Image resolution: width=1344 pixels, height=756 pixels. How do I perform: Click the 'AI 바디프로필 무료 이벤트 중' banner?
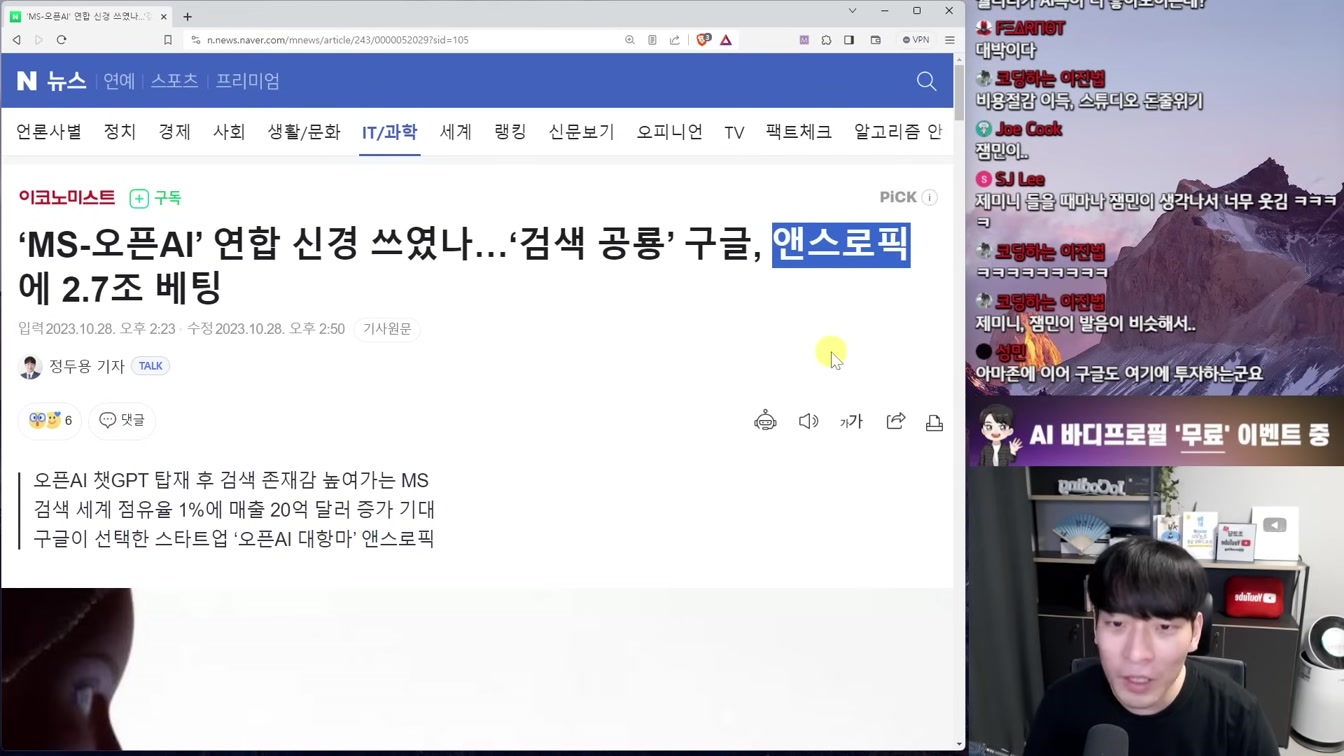[1155, 433]
